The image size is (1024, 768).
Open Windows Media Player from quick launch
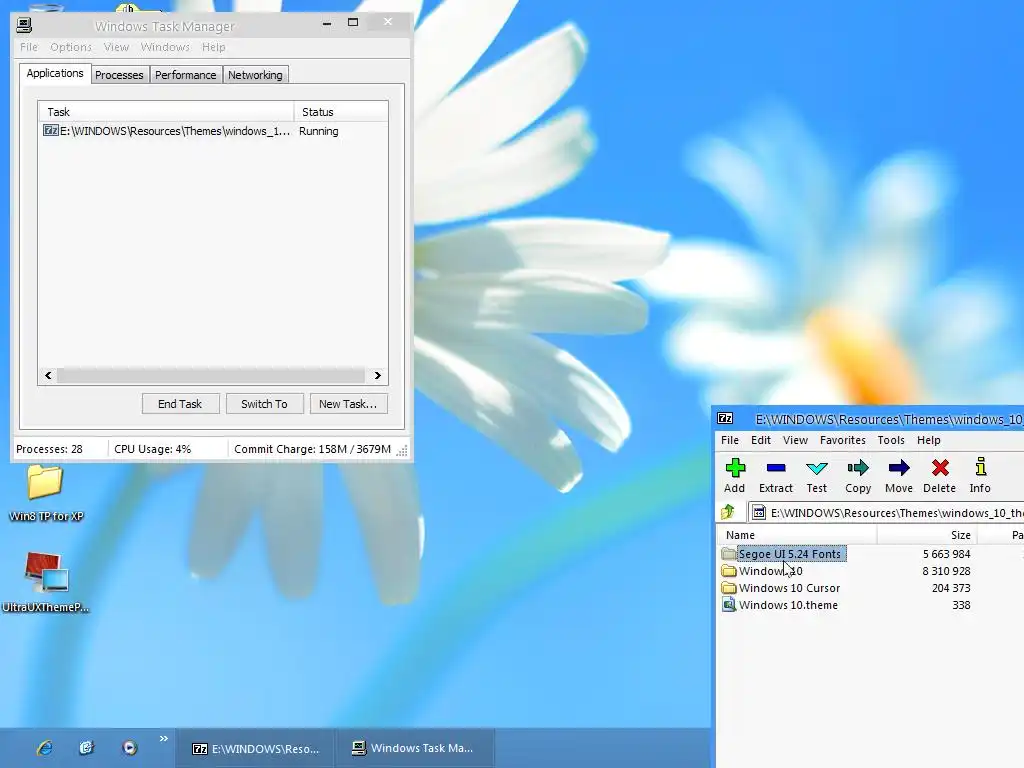(x=129, y=748)
